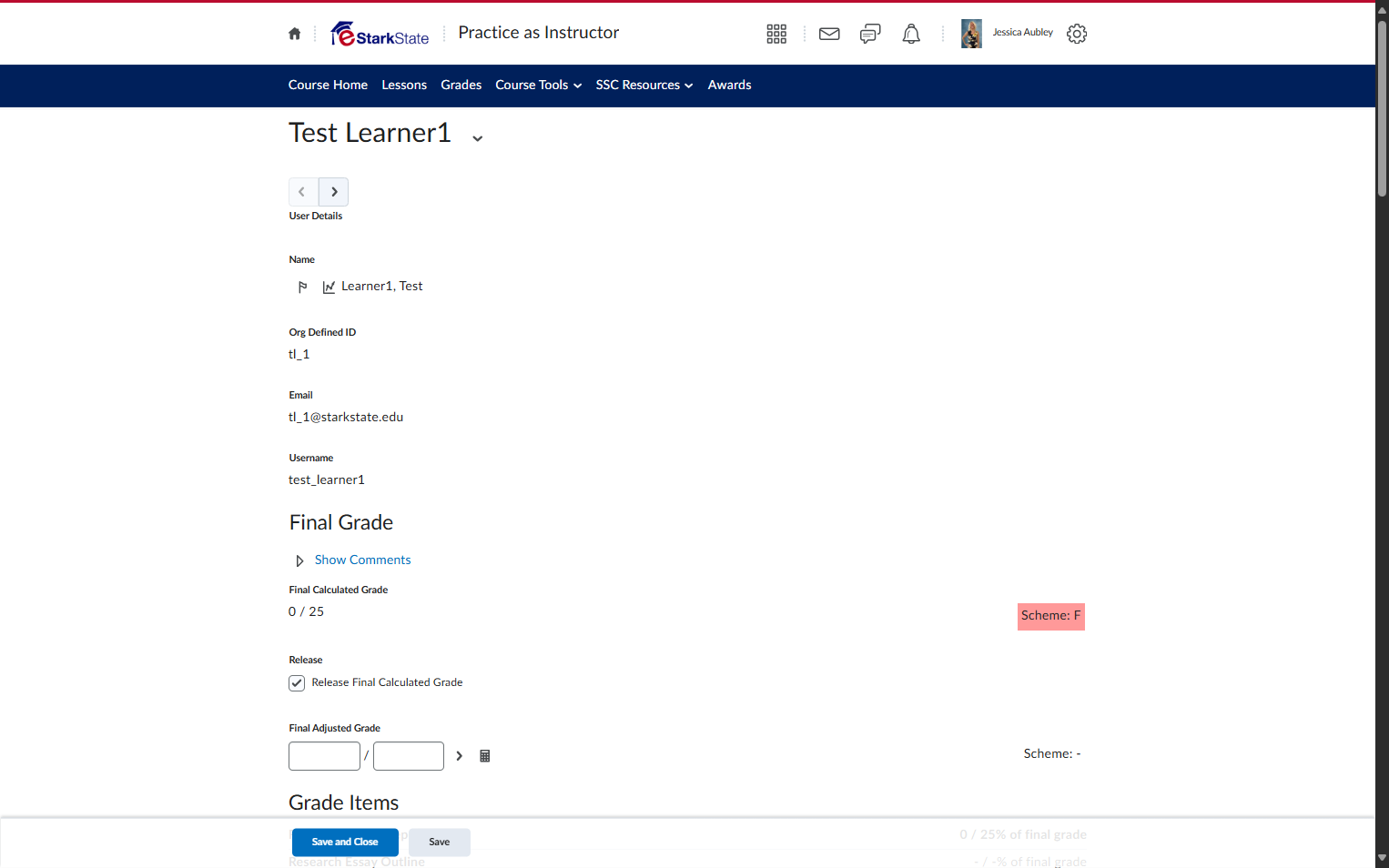1389x868 pixels.
Task: Click the Learner1, Test name text
Action: coord(382,287)
